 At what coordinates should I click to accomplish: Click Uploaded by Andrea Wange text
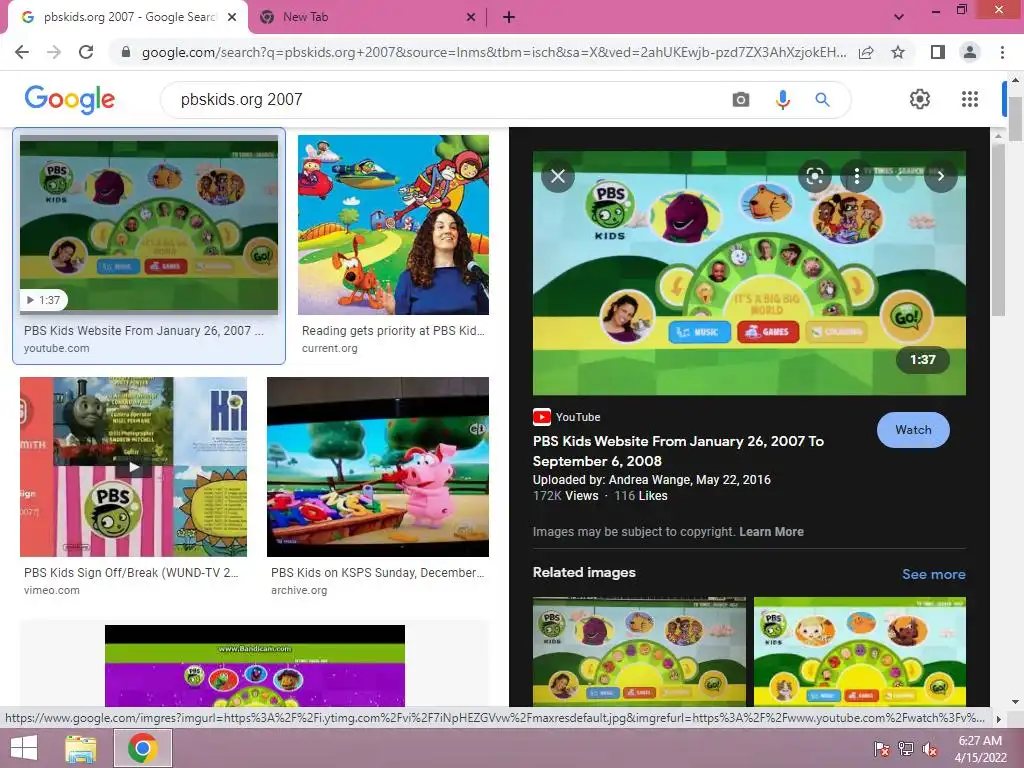click(x=651, y=479)
